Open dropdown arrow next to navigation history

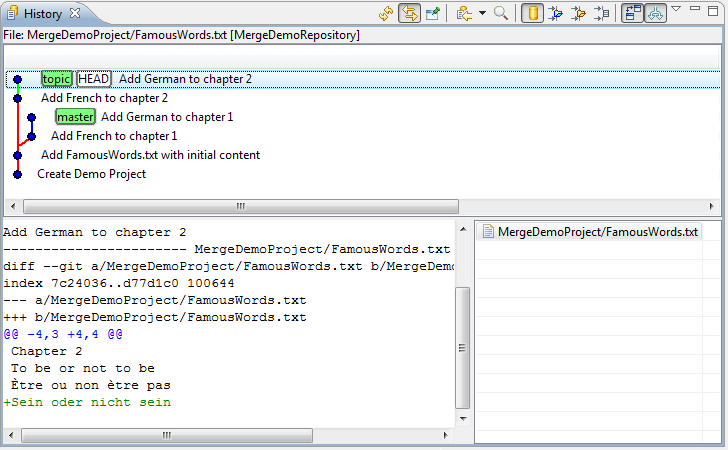[x=482, y=13]
